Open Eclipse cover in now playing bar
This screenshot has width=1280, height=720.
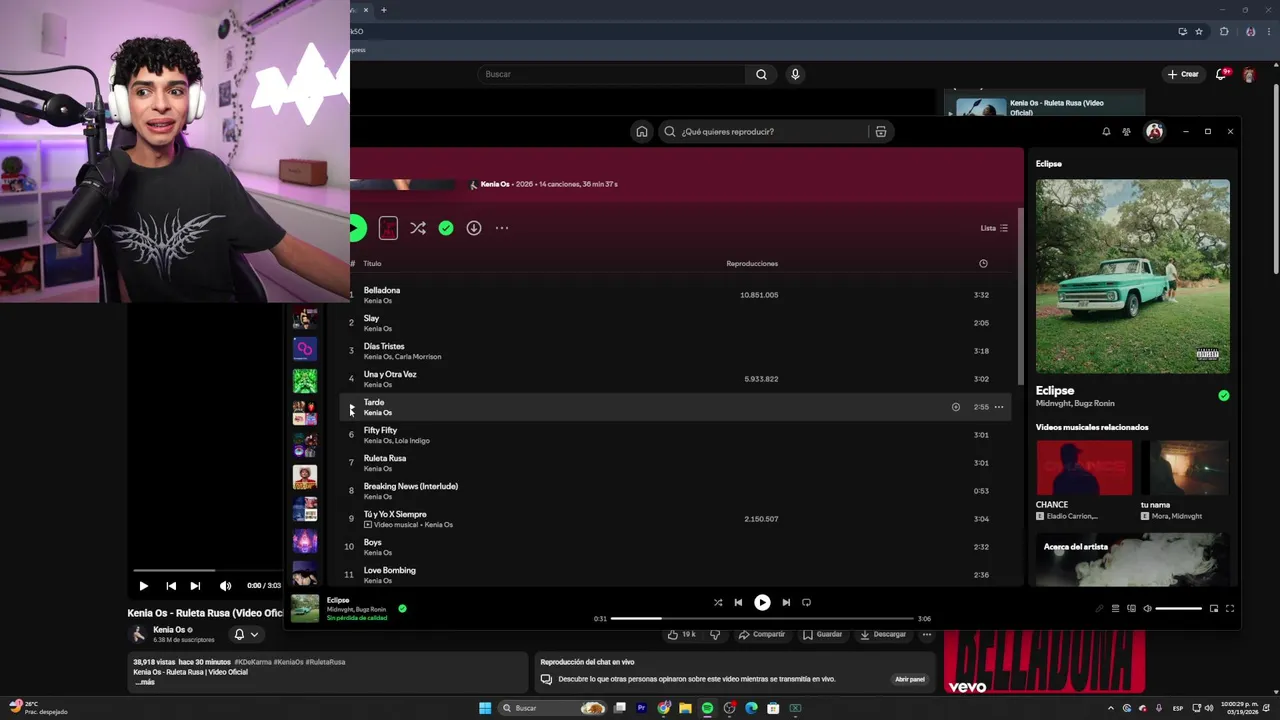[305, 608]
